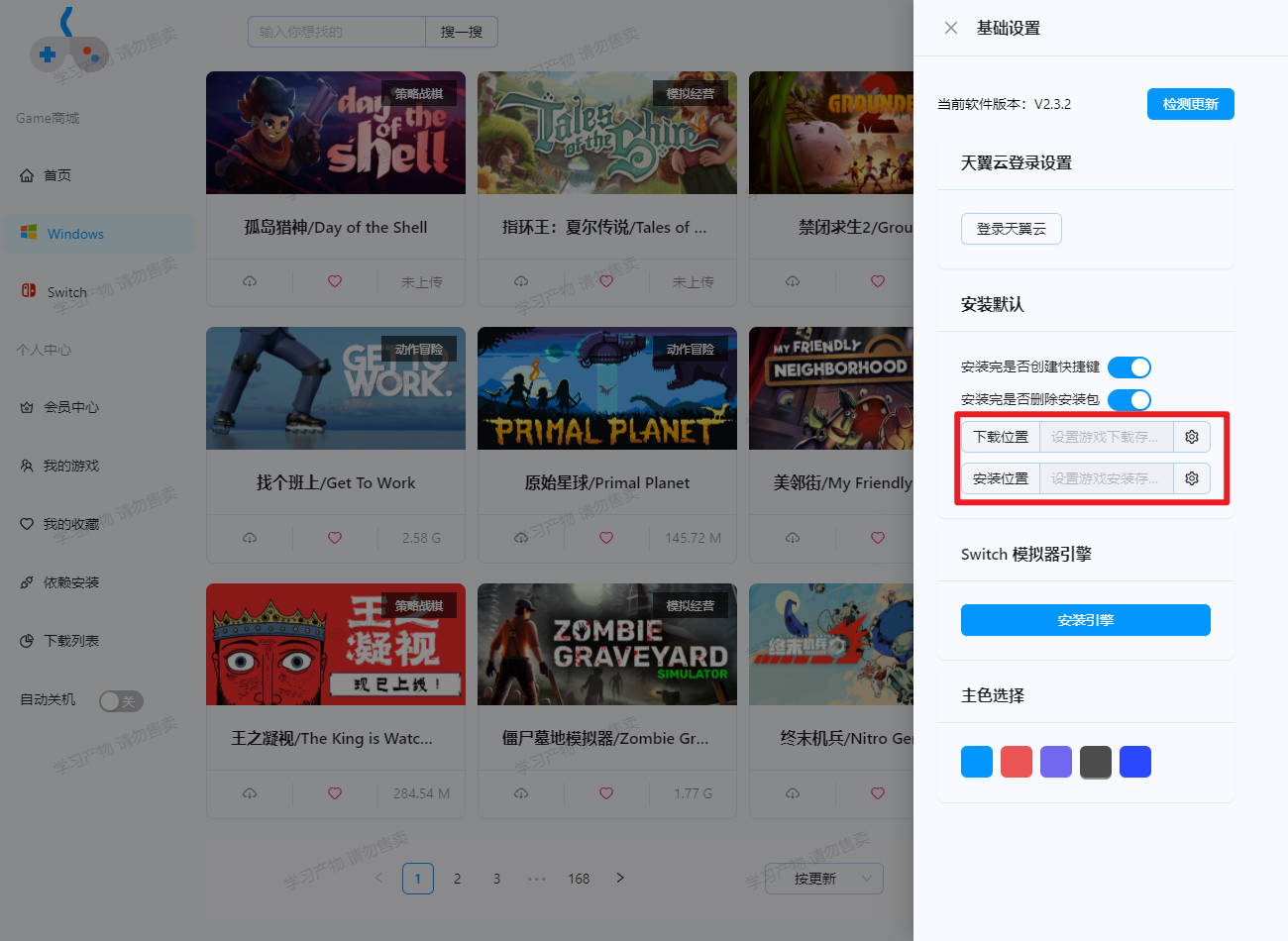
Task: Favorite 终末机兵 with the heart icon
Action: click(878, 793)
